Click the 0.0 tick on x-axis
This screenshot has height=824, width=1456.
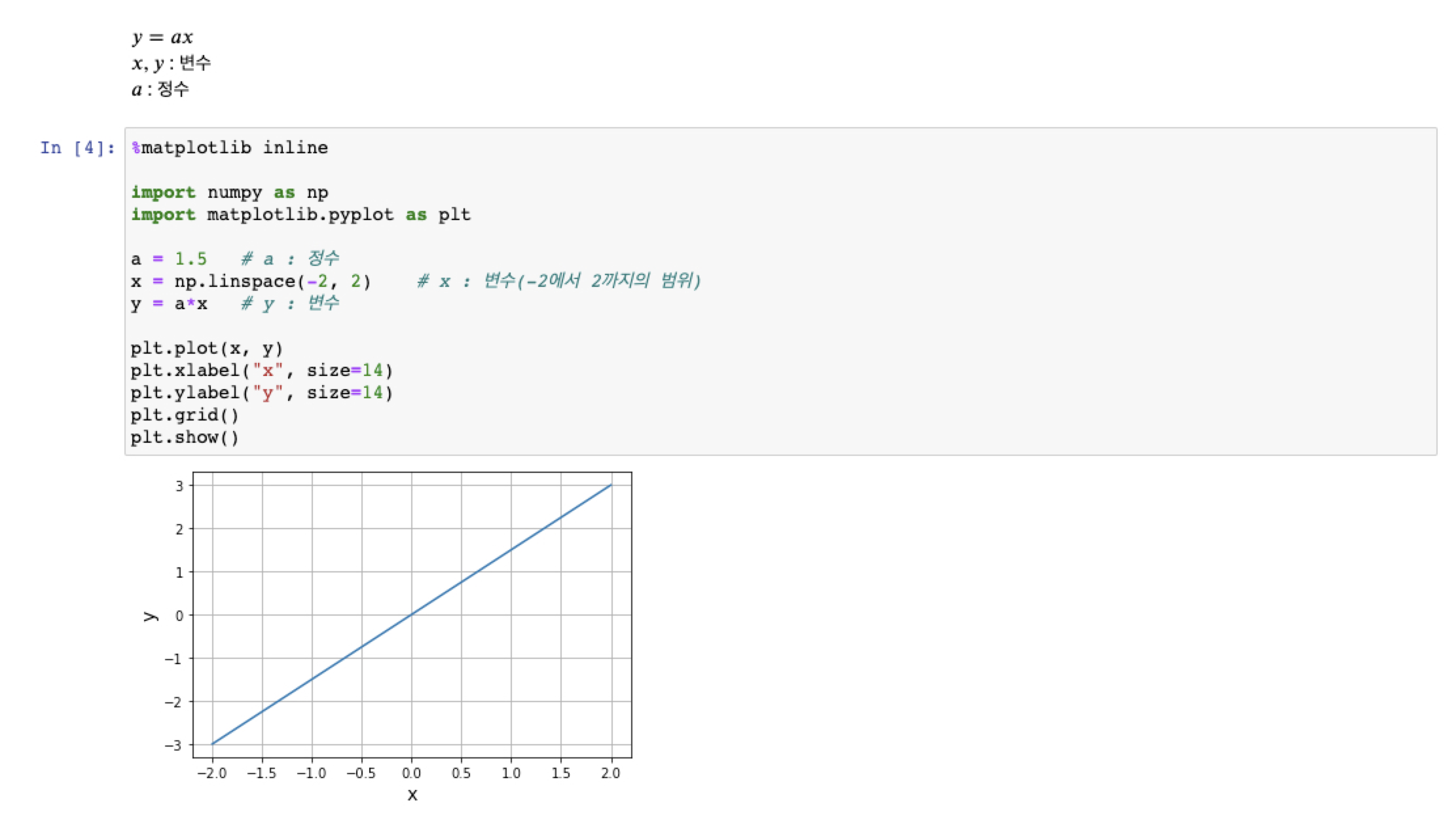[x=411, y=774]
